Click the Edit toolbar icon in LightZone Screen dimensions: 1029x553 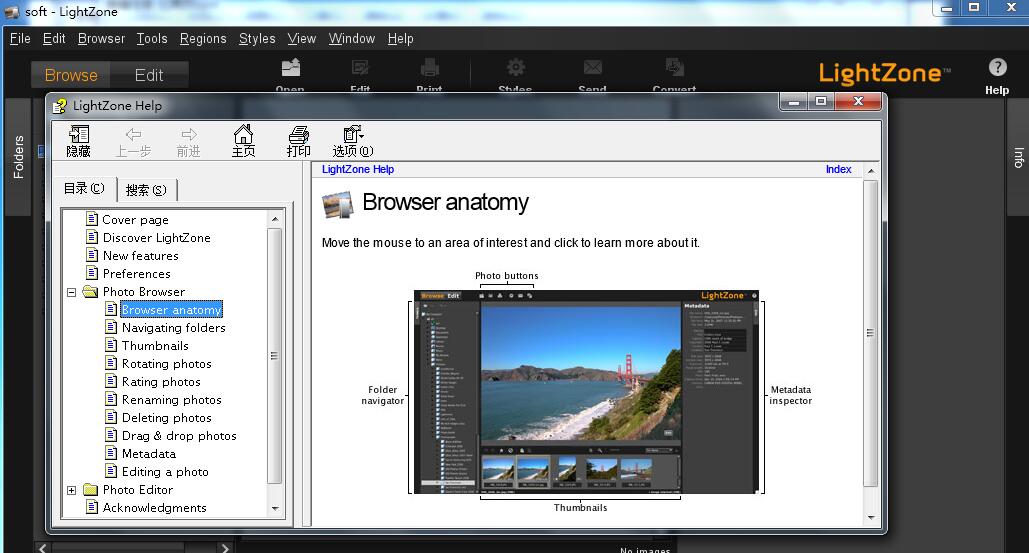360,68
